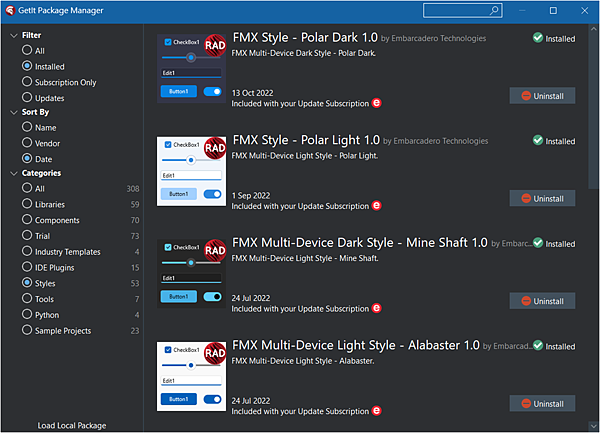The height and width of the screenshot is (433, 600).
Task: Collapse the Filter section
Action: [x=14, y=36]
